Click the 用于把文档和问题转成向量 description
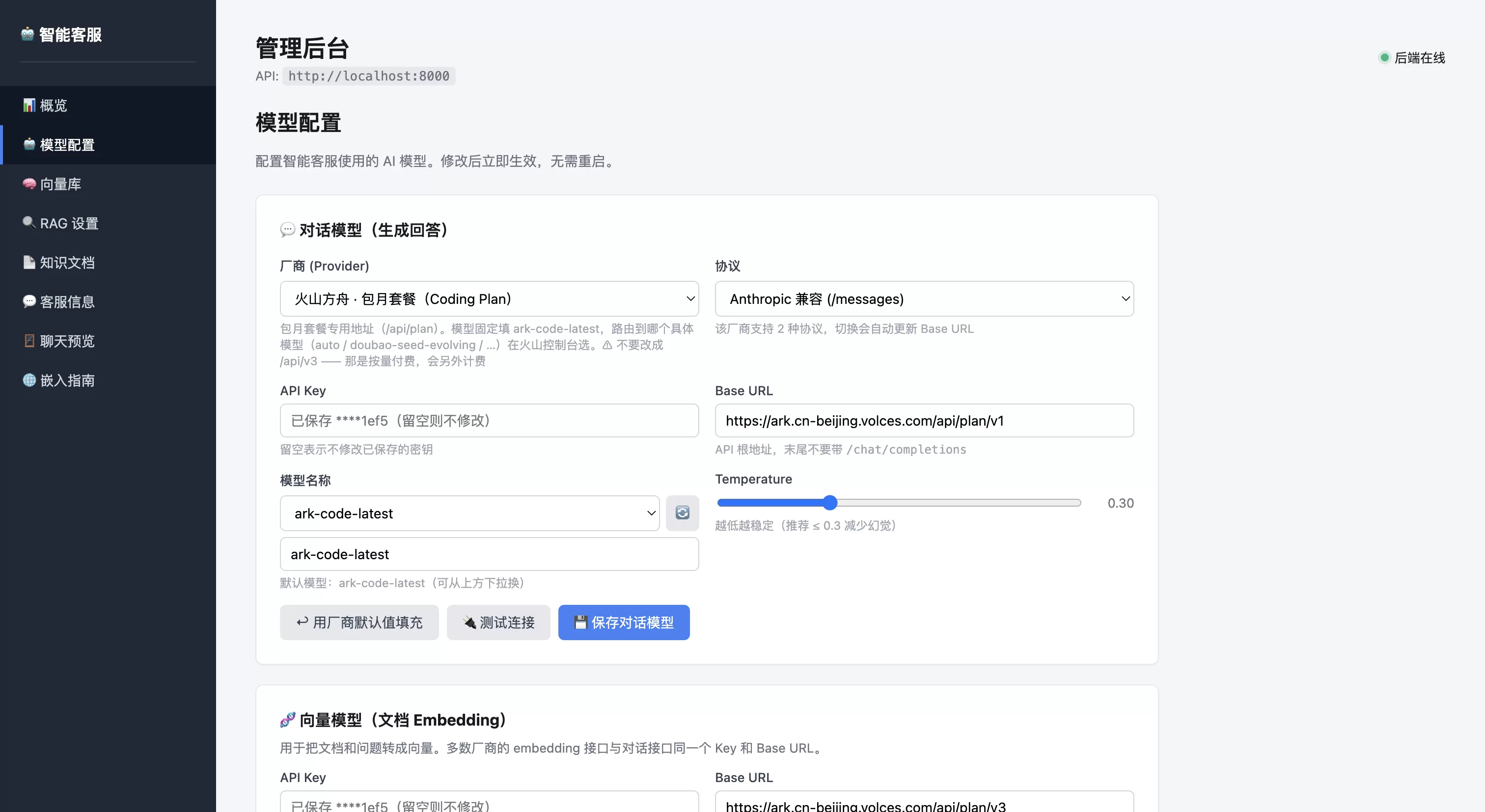Viewport: 1485px width, 812px height. [553, 748]
